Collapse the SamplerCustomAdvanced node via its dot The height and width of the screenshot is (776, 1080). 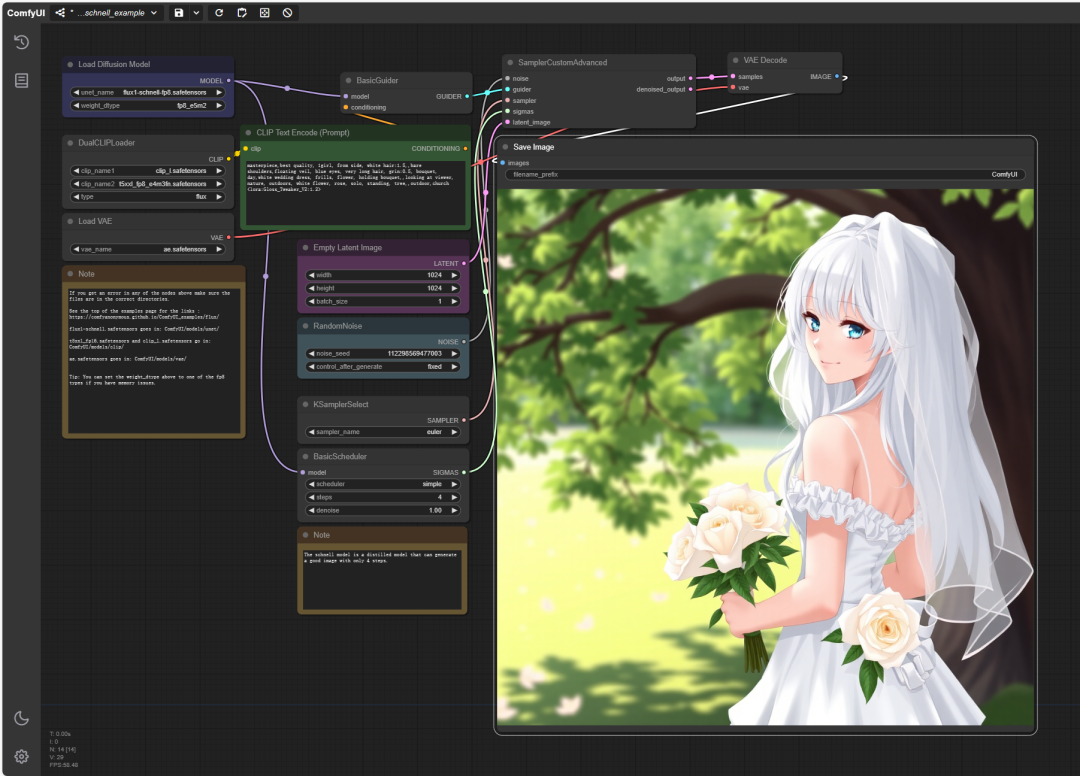[x=510, y=63]
